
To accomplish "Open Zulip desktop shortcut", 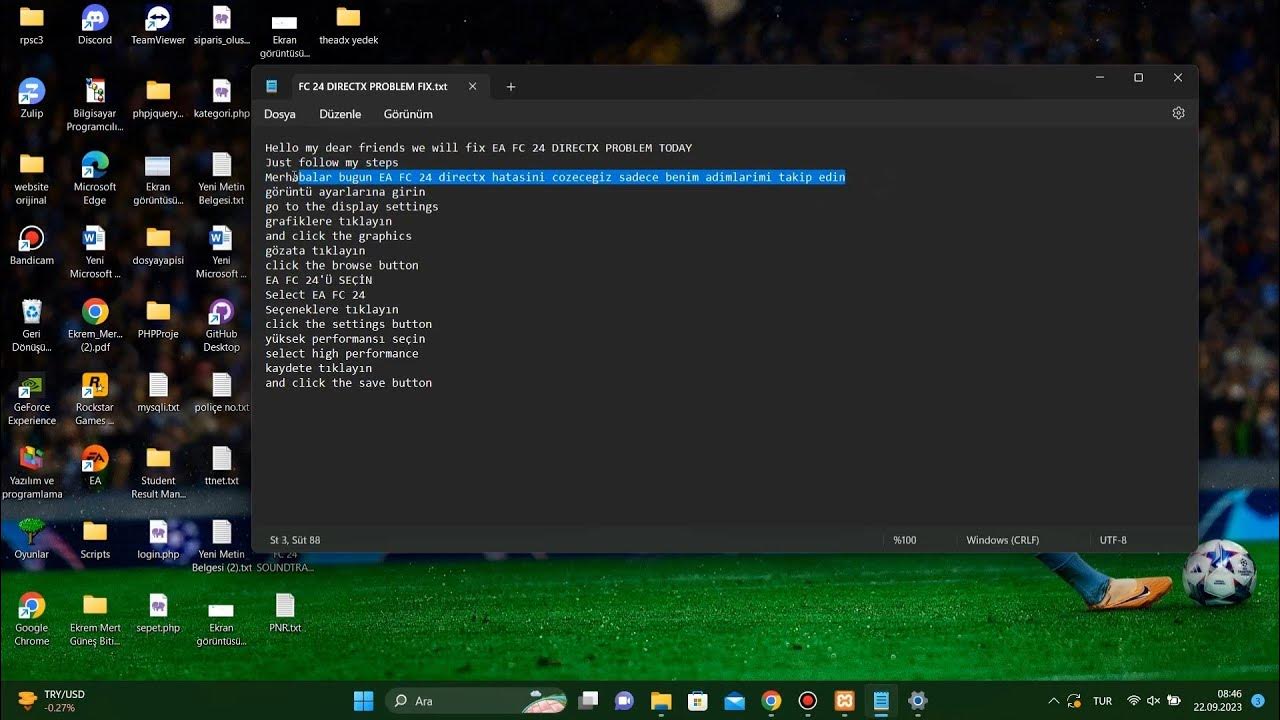I will pyautogui.click(x=31, y=99).
